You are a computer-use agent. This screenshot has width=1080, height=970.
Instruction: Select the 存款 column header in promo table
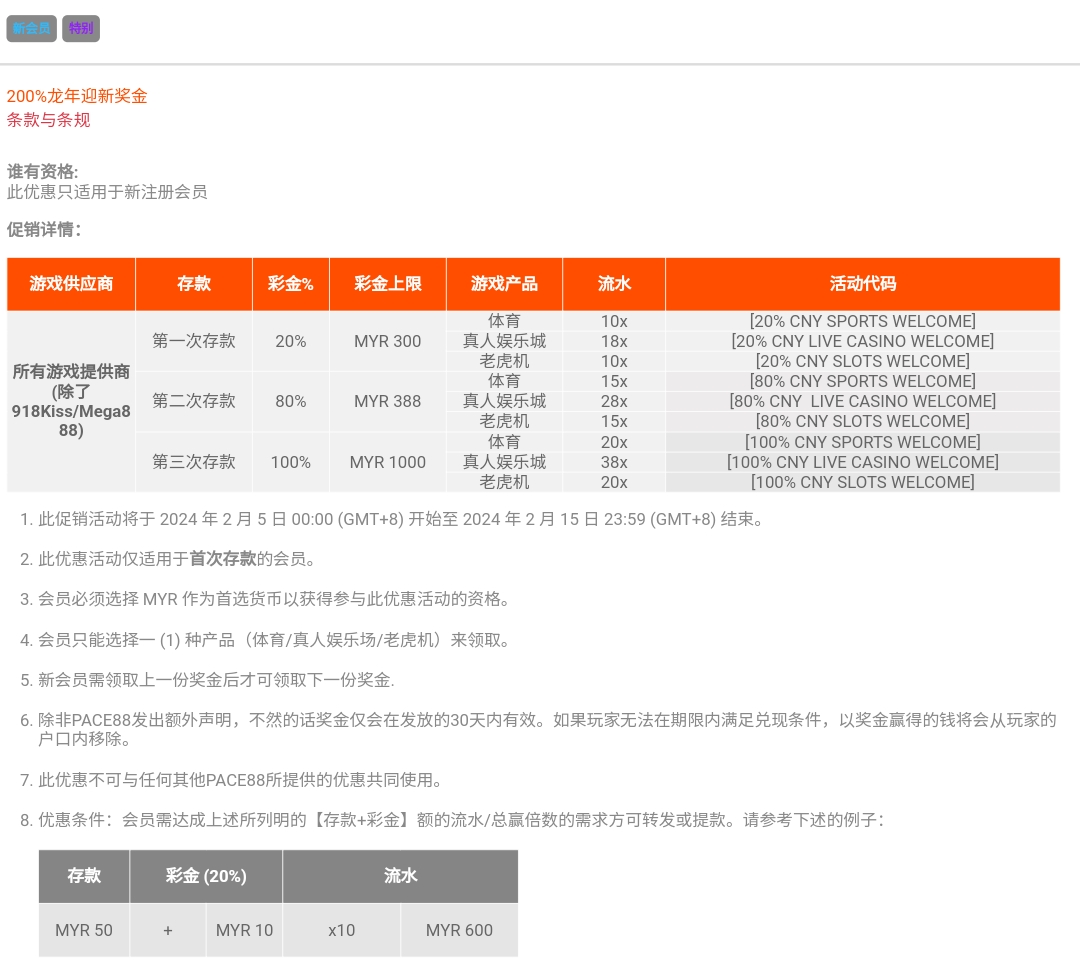[x=194, y=284]
